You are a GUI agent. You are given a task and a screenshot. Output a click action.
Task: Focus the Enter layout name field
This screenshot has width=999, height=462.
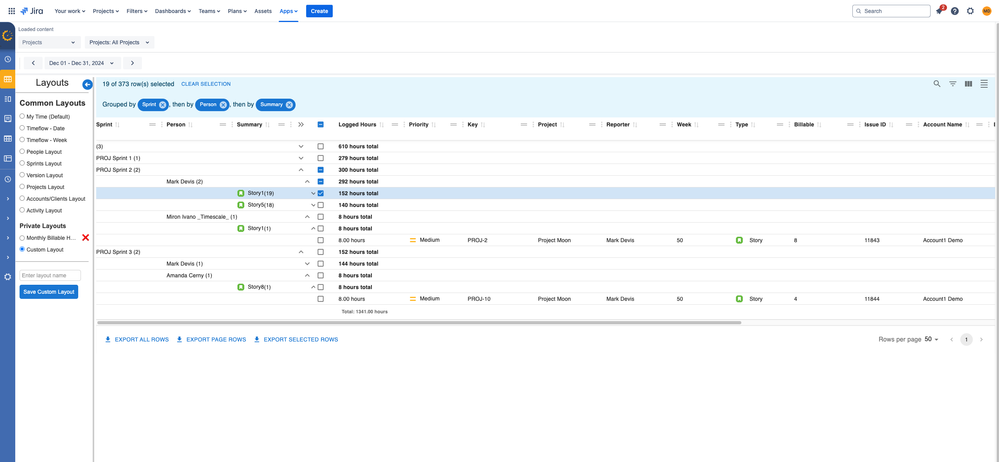50,275
